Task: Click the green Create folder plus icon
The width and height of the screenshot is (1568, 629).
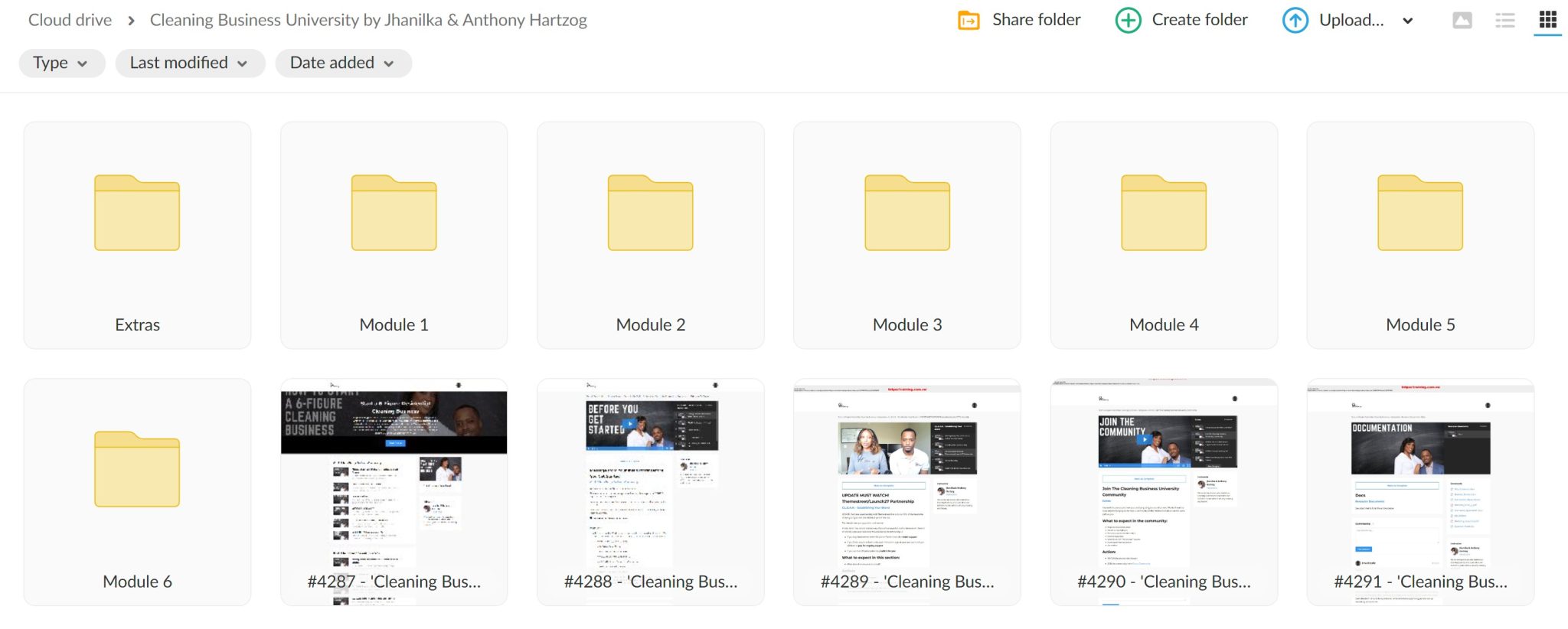Action: (1128, 20)
